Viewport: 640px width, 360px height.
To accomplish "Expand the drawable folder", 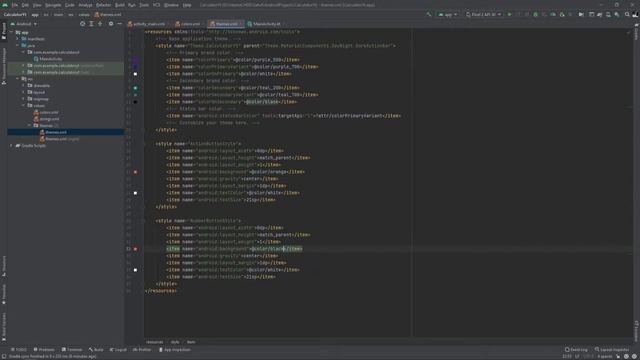I will [23, 85].
